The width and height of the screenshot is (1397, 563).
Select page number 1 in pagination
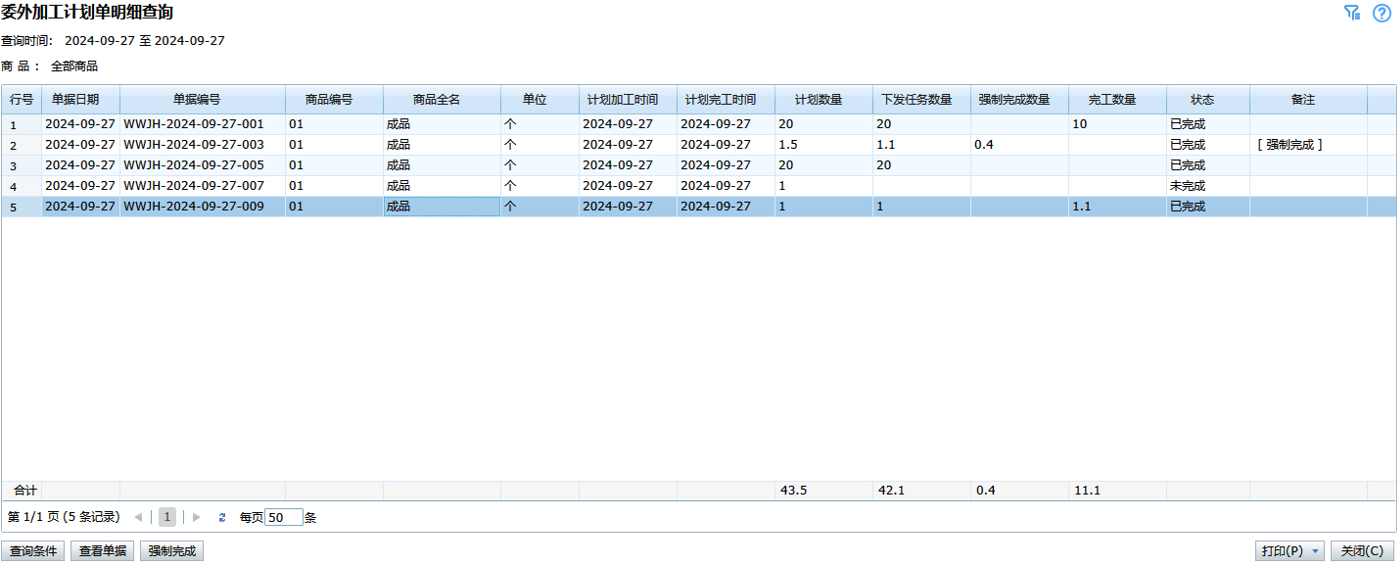click(167, 517)
